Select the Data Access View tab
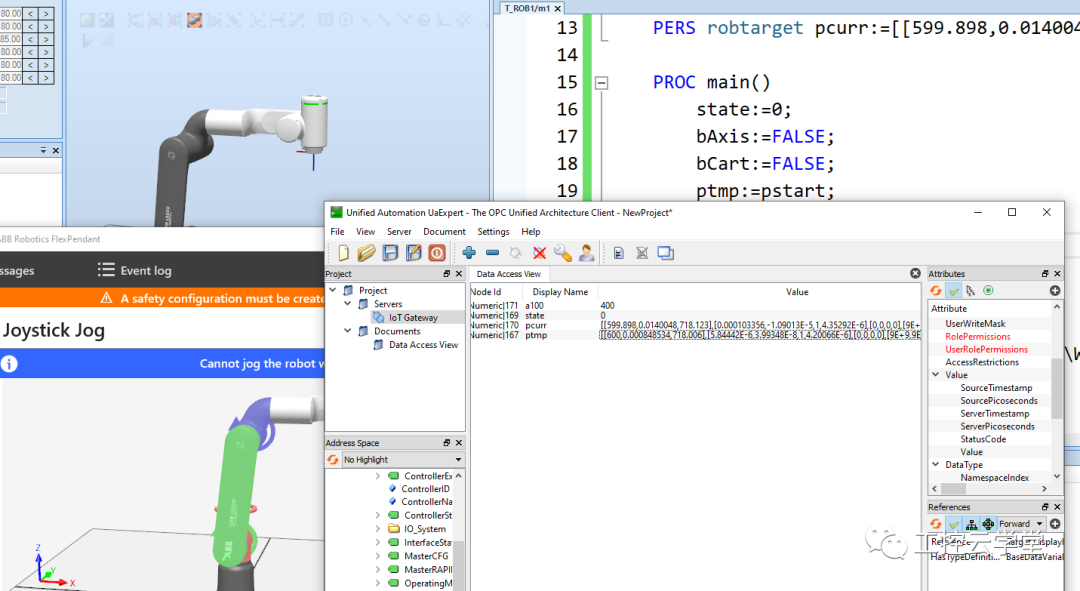Image resolution: width=1080 pixels, height=591 pixels. click(x=509, y=273)
